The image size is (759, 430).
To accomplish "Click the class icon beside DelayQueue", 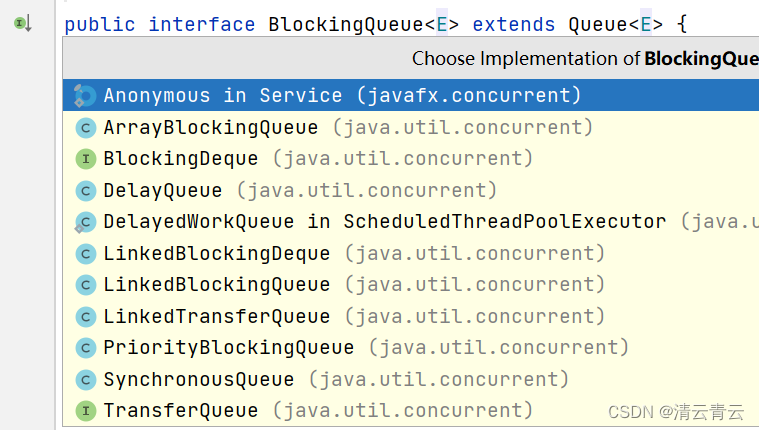I will click(86, 191).
